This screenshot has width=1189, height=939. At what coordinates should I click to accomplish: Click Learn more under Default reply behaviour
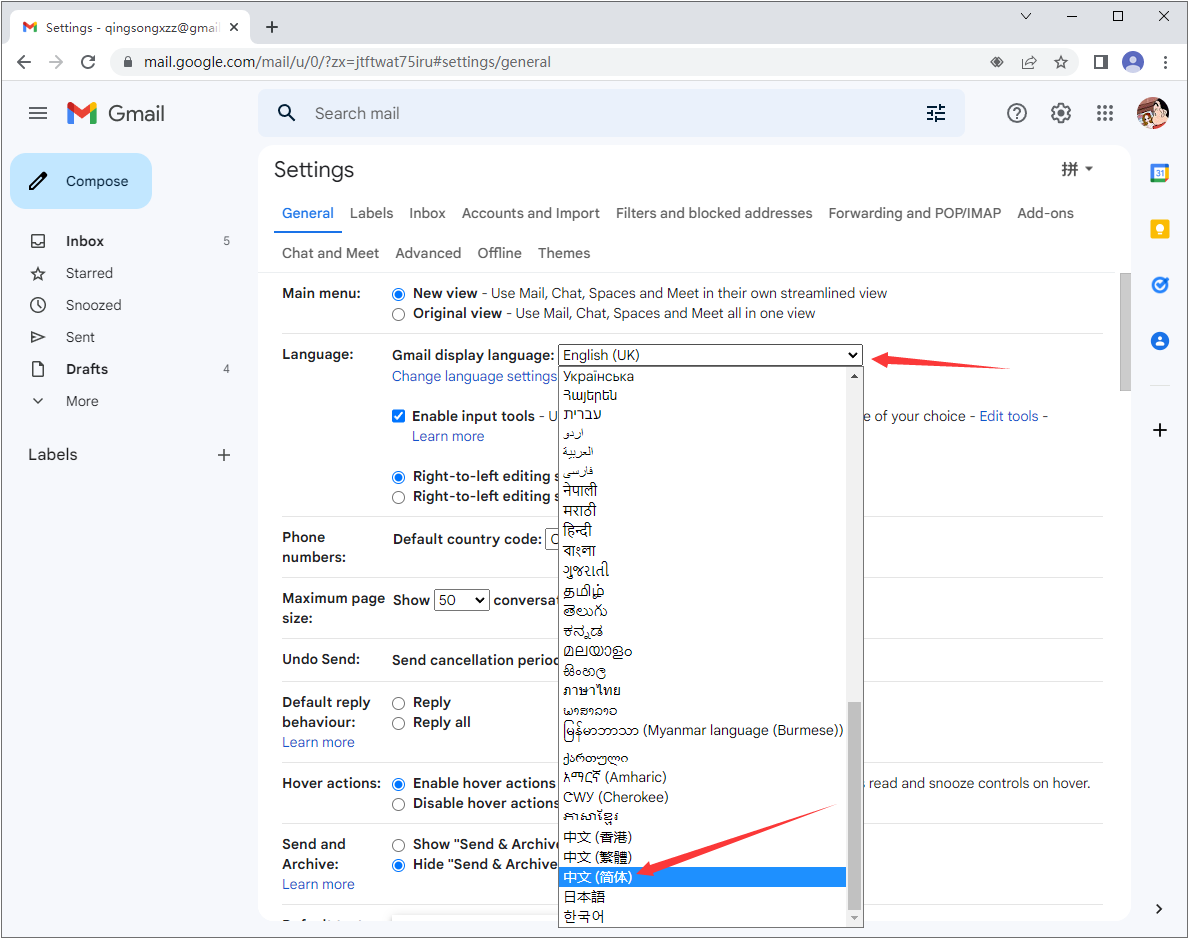pyautogui.click(x=318, y=743)
